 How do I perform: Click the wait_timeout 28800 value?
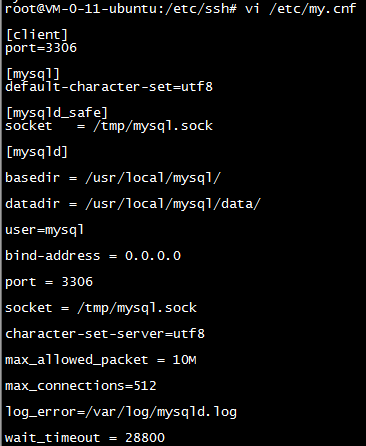click(145, 437)
